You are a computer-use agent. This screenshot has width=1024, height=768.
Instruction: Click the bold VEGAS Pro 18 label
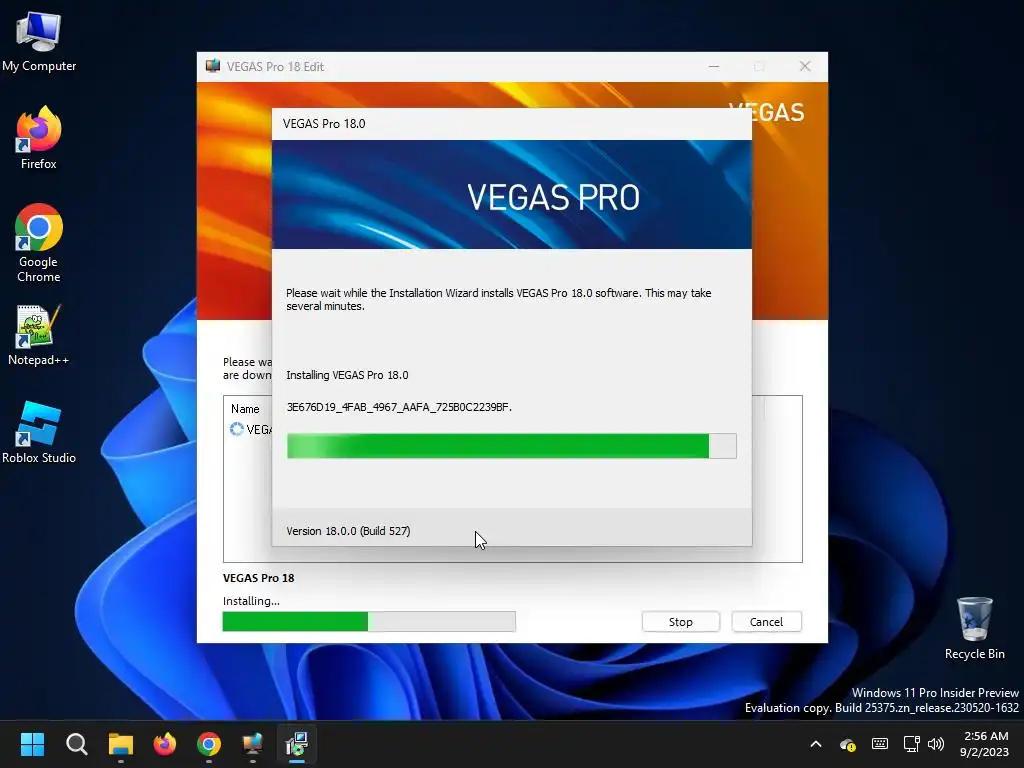259,578
